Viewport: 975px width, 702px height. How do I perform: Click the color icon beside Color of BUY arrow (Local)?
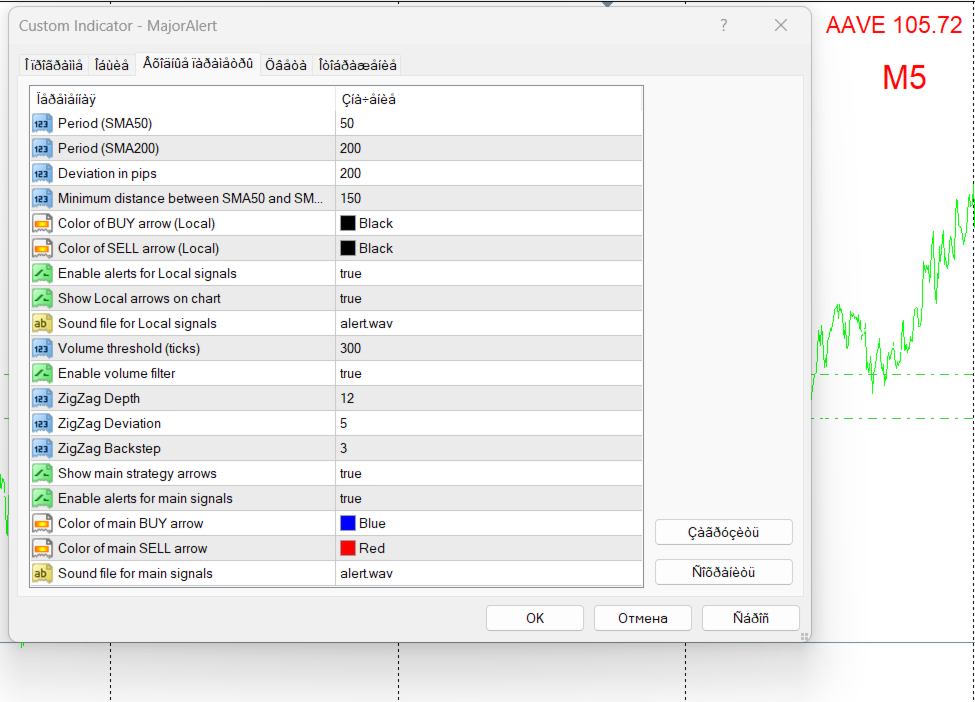[42, 223]
